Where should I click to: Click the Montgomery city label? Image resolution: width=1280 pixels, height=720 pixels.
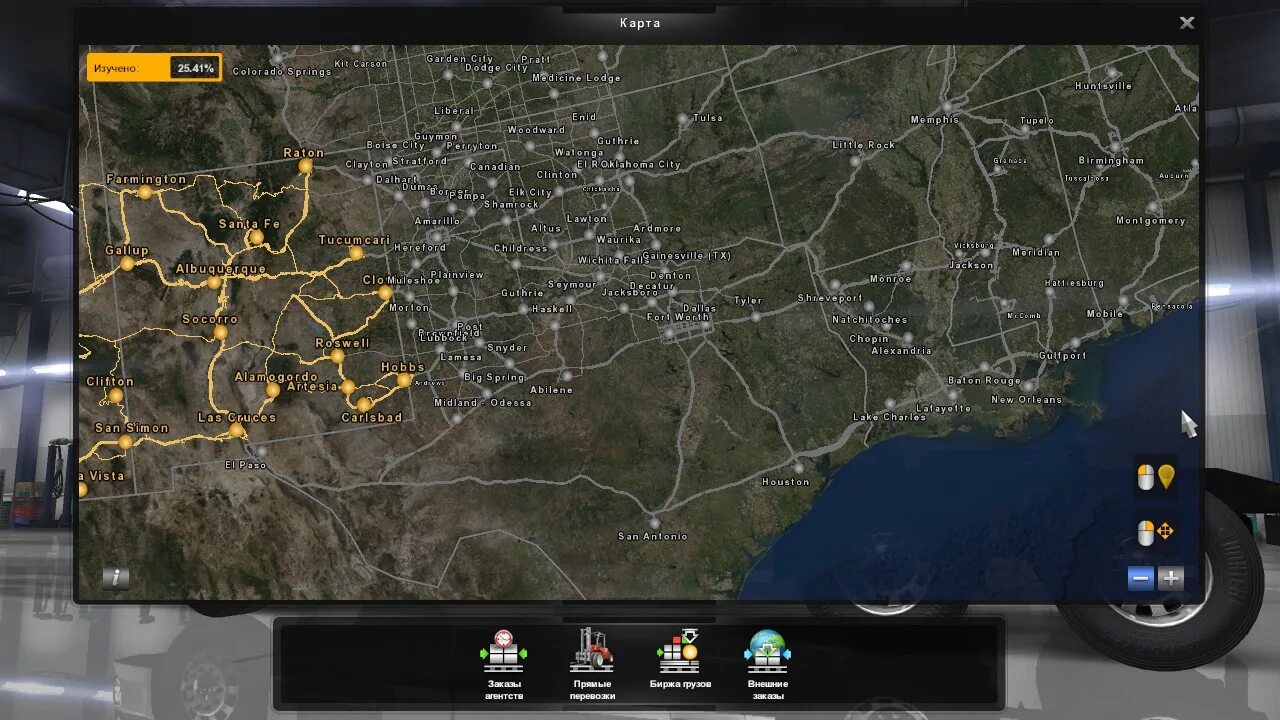tap(1151, 220)
